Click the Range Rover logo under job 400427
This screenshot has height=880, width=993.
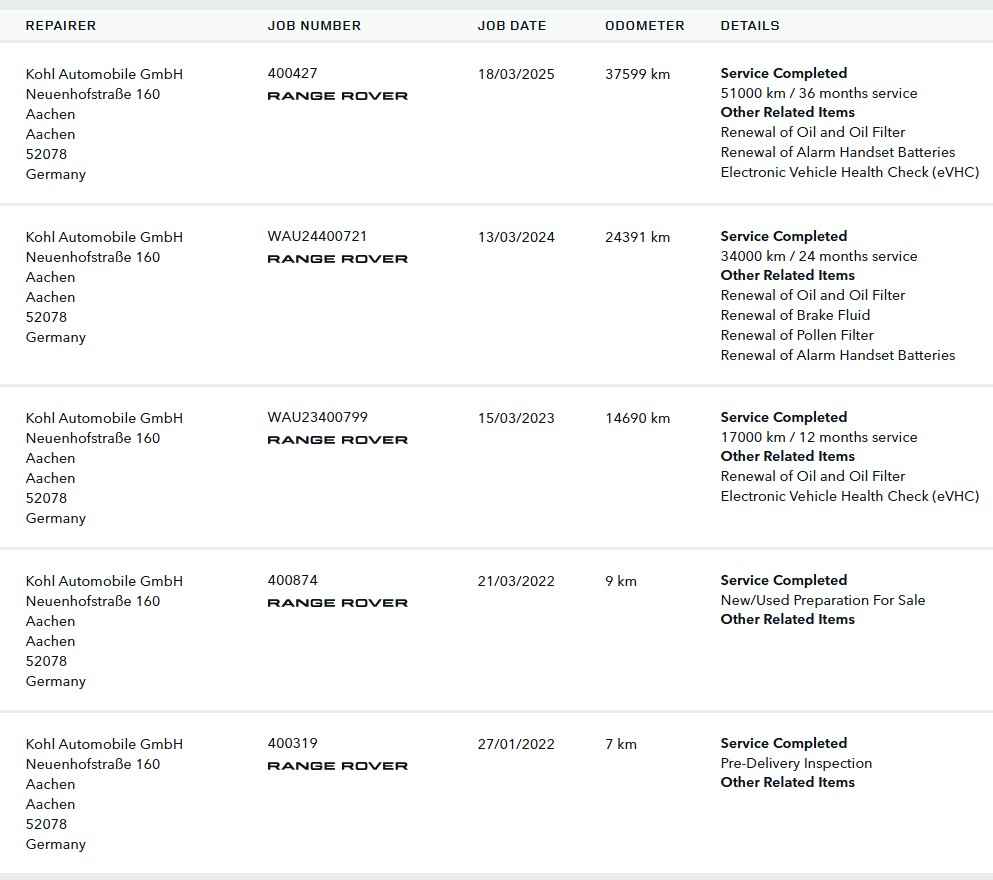(338, 96)
